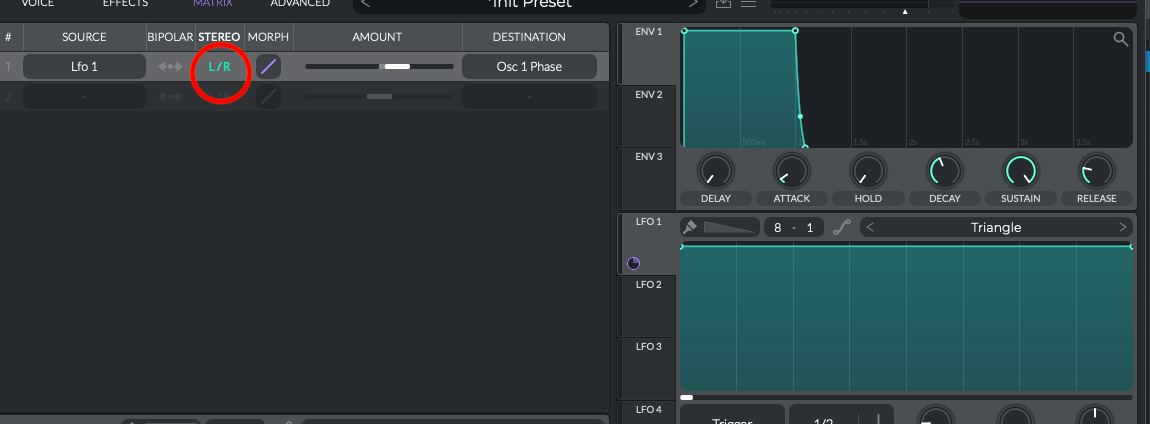The width and height of the screenshot is (1150, 424).
Task: Toggle Bipolar arrows for modulation row 2
Action: point(170,96)
